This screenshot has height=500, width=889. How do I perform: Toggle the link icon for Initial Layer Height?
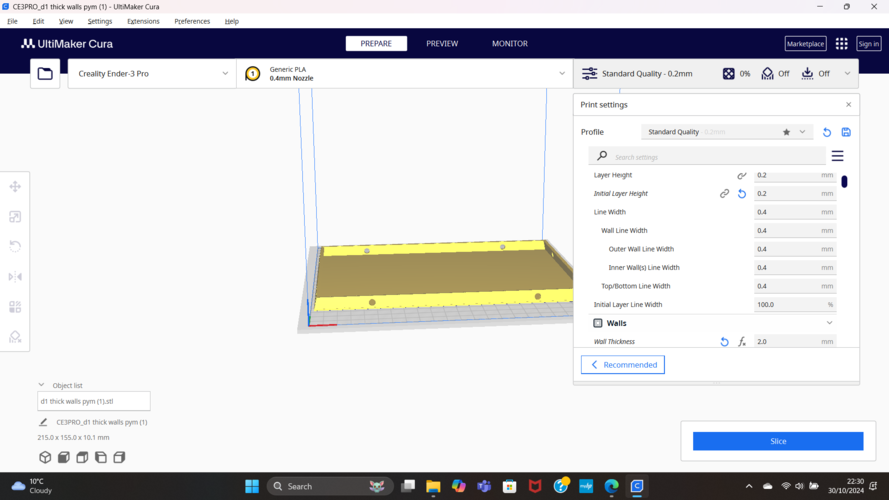click(x=724, y=194)
